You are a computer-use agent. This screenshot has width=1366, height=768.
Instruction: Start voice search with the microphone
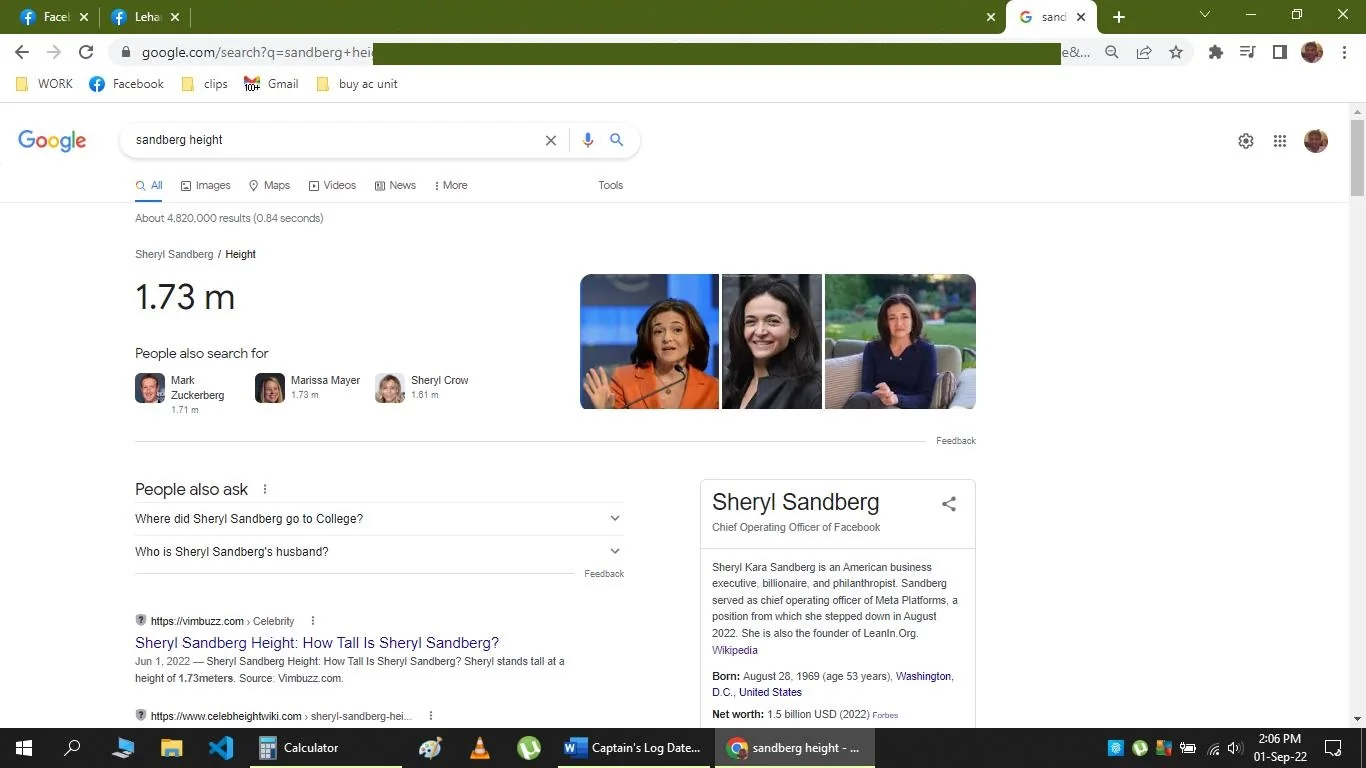tap(588, 140)
